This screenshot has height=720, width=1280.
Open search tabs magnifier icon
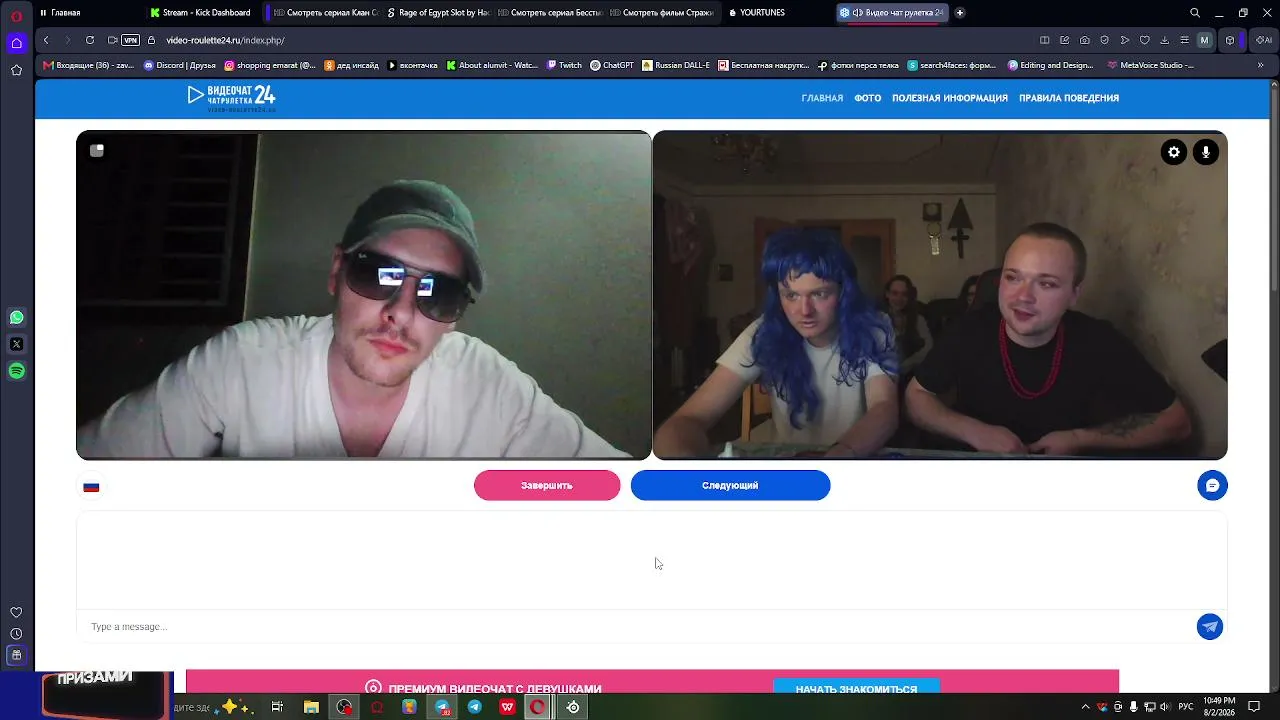1195,13
